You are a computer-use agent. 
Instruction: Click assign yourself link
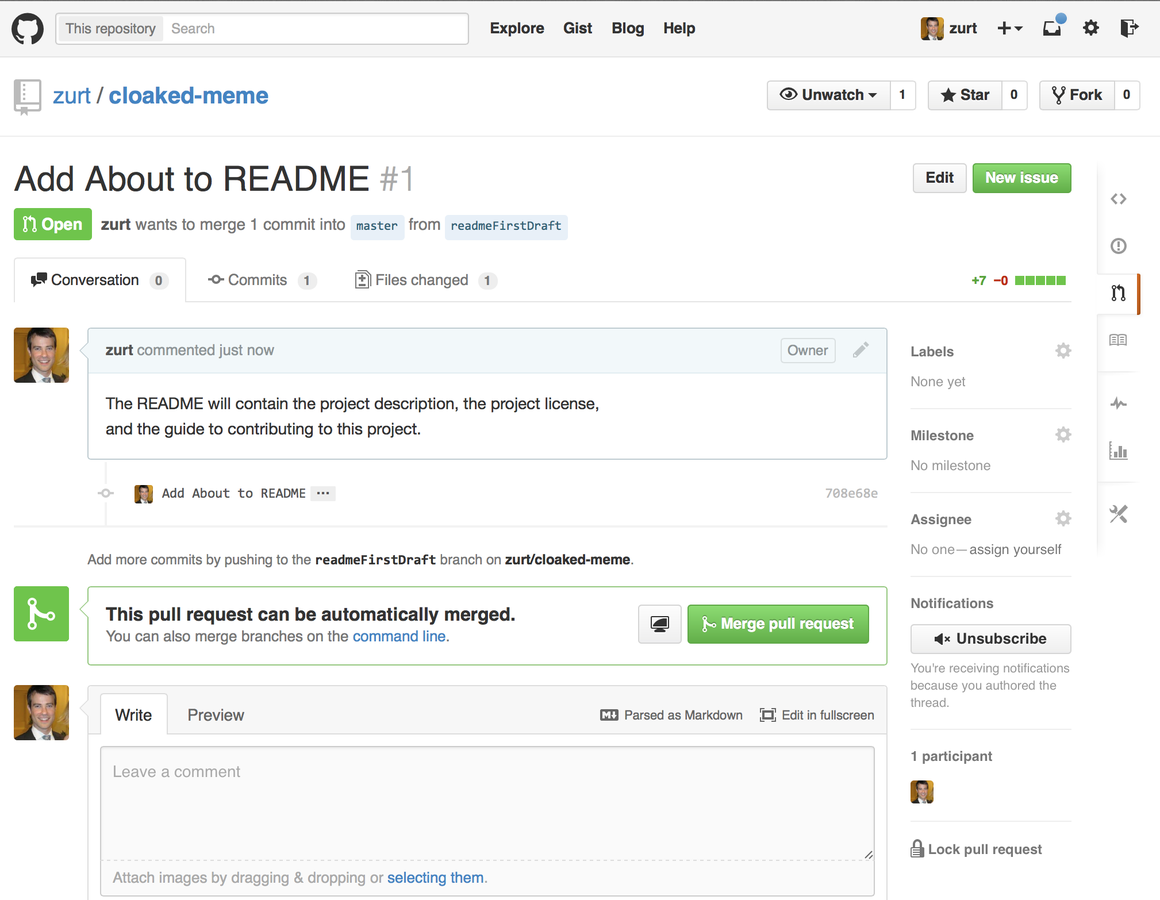pyautogui.click(x=1015, y=549)
